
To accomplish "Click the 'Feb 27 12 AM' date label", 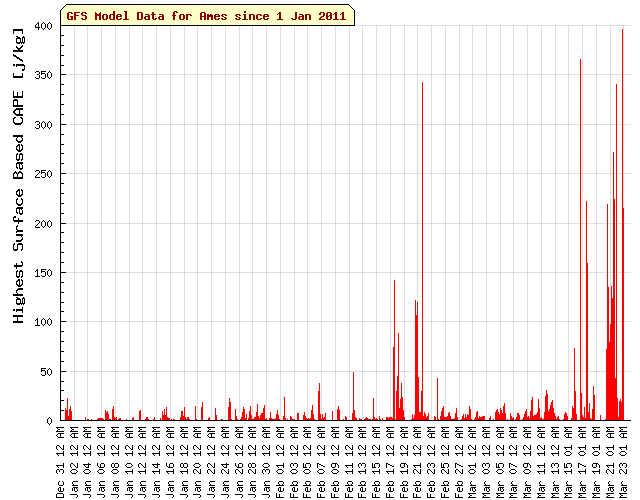I will click(459, 462).
